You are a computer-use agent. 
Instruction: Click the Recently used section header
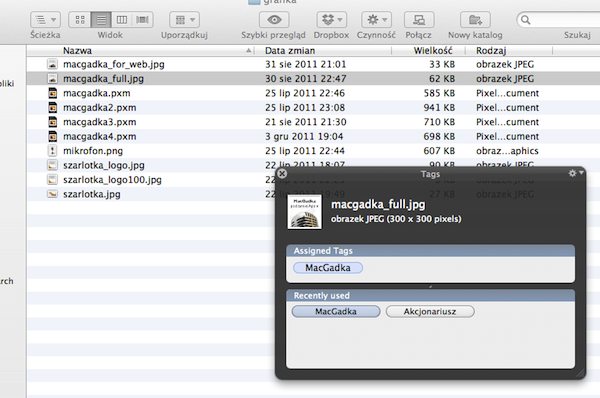(430, 295)
